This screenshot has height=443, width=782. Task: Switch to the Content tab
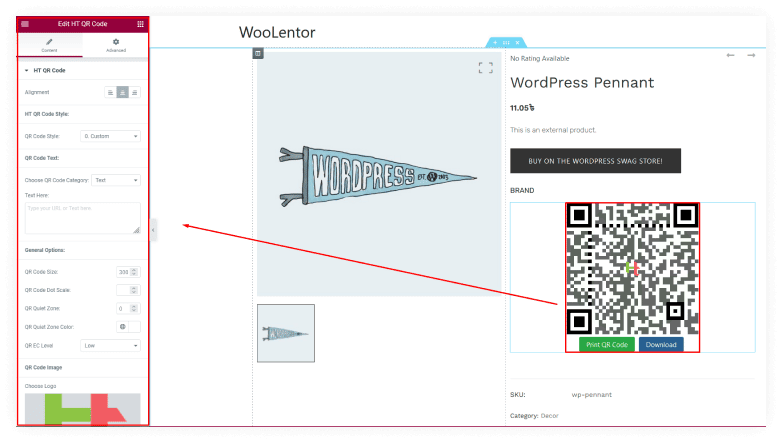(49, 45)
